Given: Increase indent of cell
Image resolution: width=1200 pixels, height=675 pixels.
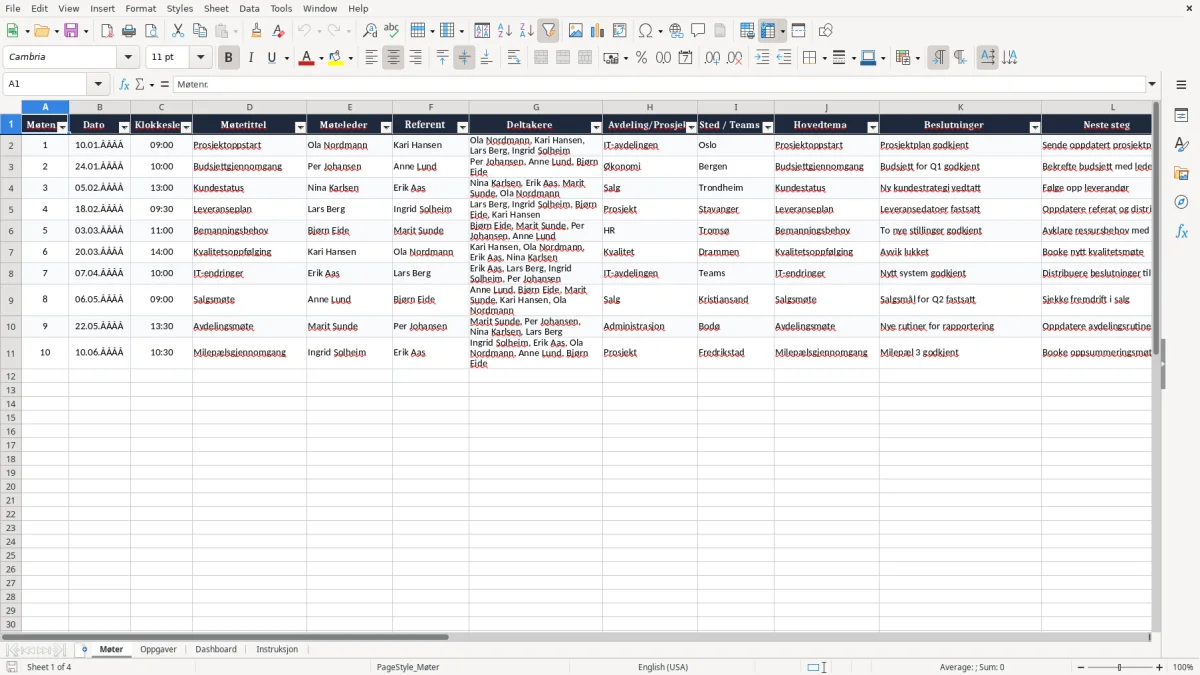Looking at the screenshot, I should (x=762, y=58).
